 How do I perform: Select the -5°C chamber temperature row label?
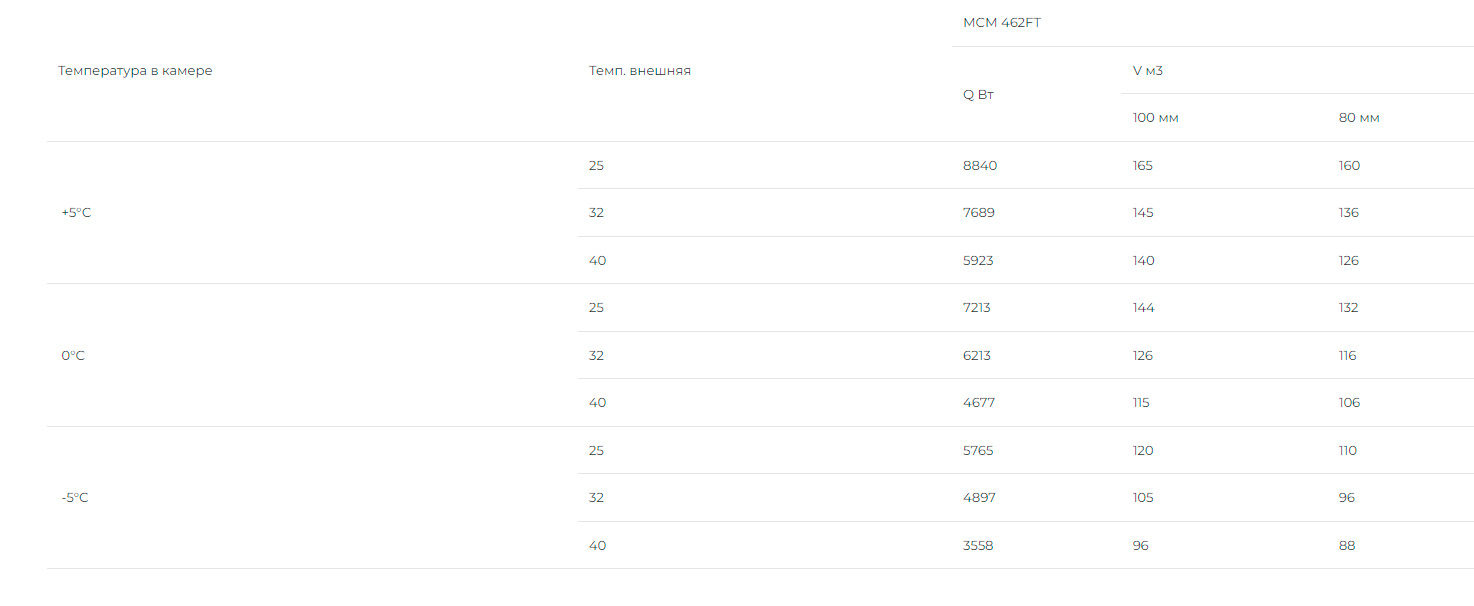[75, 498]
